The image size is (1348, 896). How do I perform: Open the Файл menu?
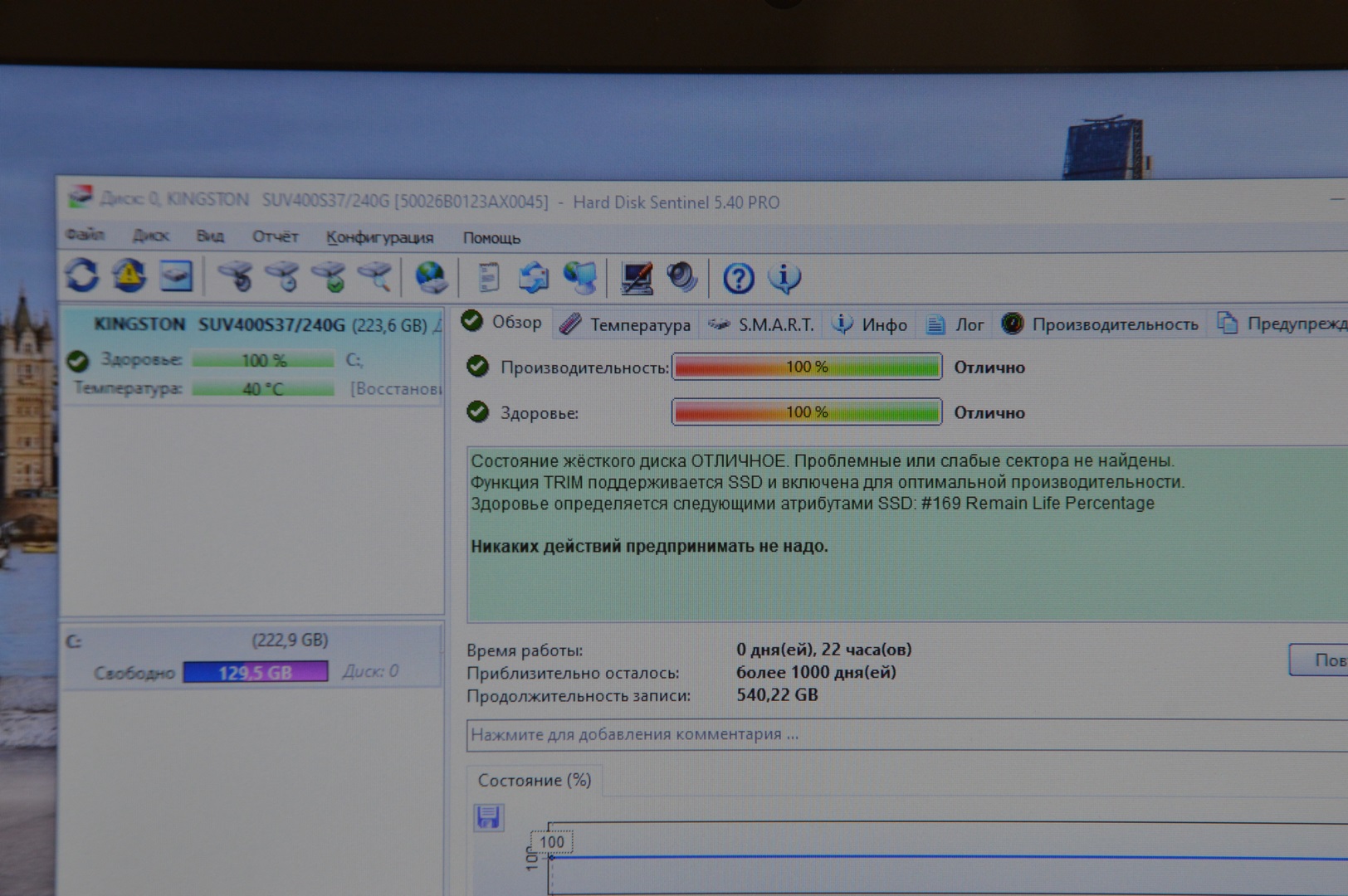[x=85, y=236]
